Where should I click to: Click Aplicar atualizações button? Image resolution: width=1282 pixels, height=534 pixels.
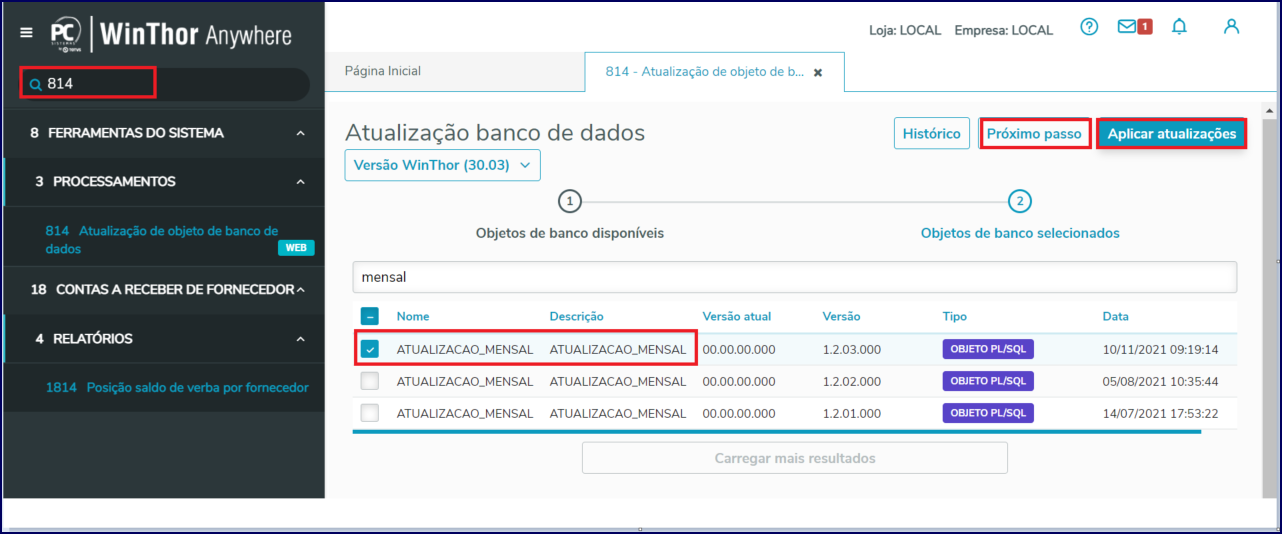click(x=1172, y=133)
